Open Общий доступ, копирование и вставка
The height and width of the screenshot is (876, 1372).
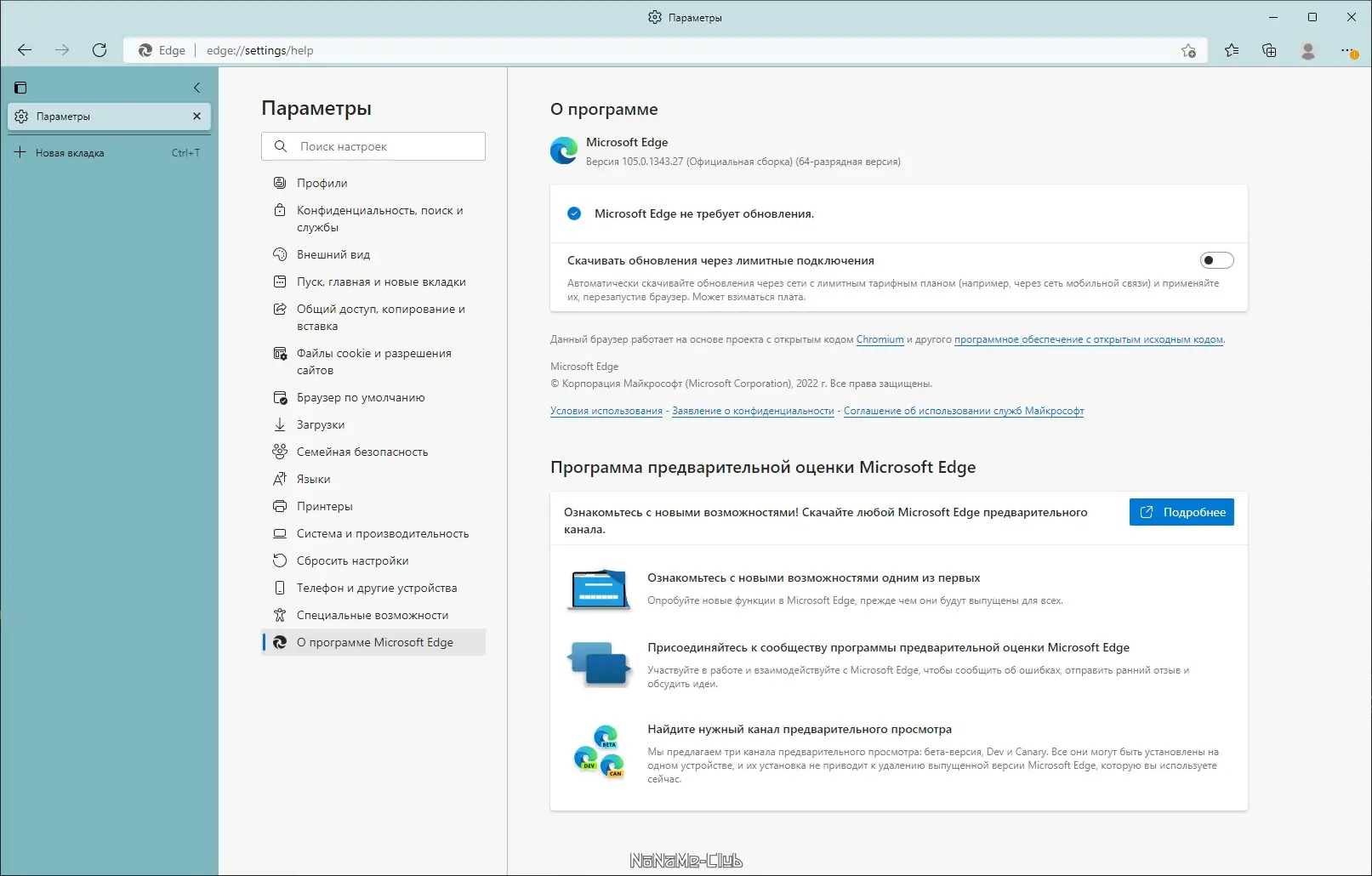373,317
